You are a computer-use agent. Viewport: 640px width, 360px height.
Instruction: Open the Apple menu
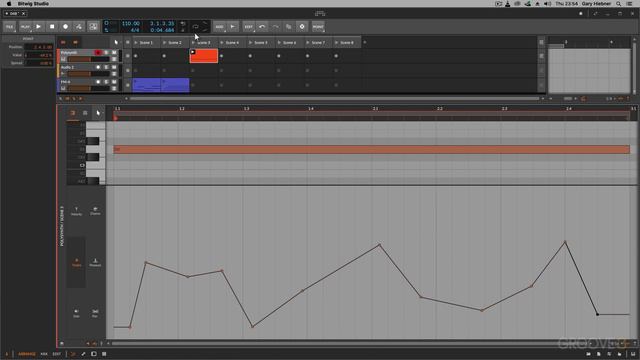[x=9, y=4]
